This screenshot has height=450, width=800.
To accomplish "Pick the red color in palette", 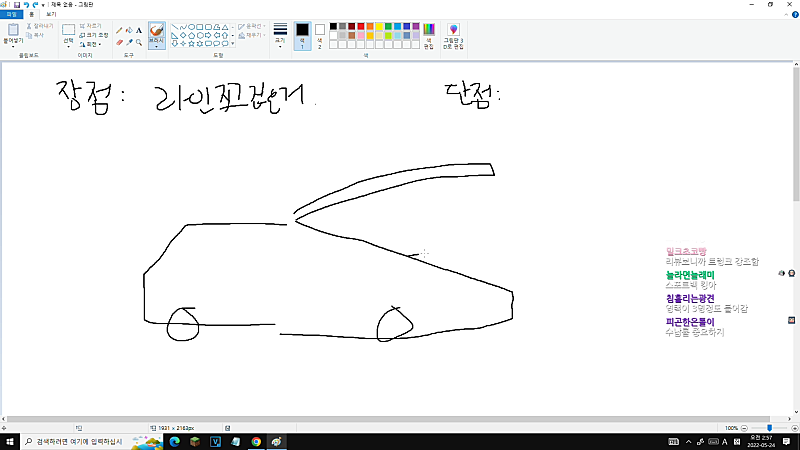I will [361, 27].
